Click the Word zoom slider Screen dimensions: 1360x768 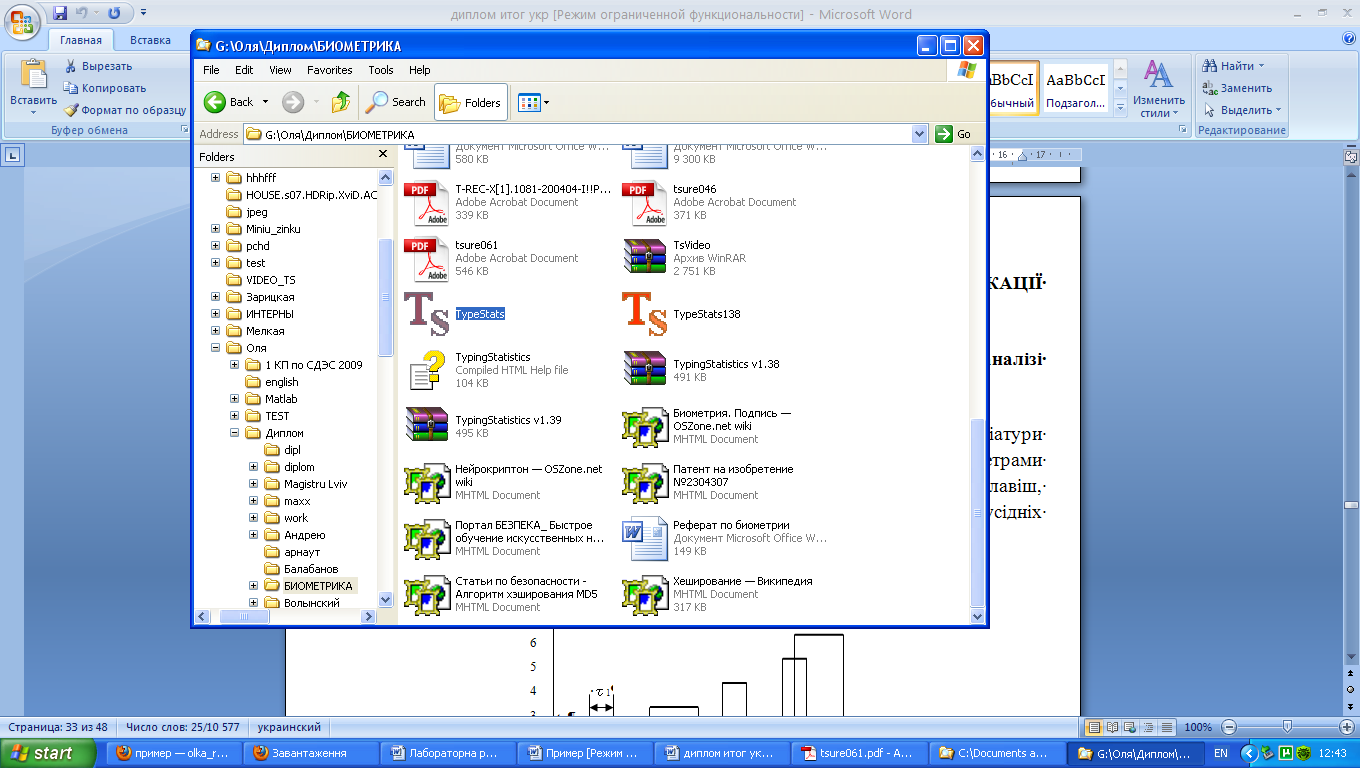[1287, 727]
